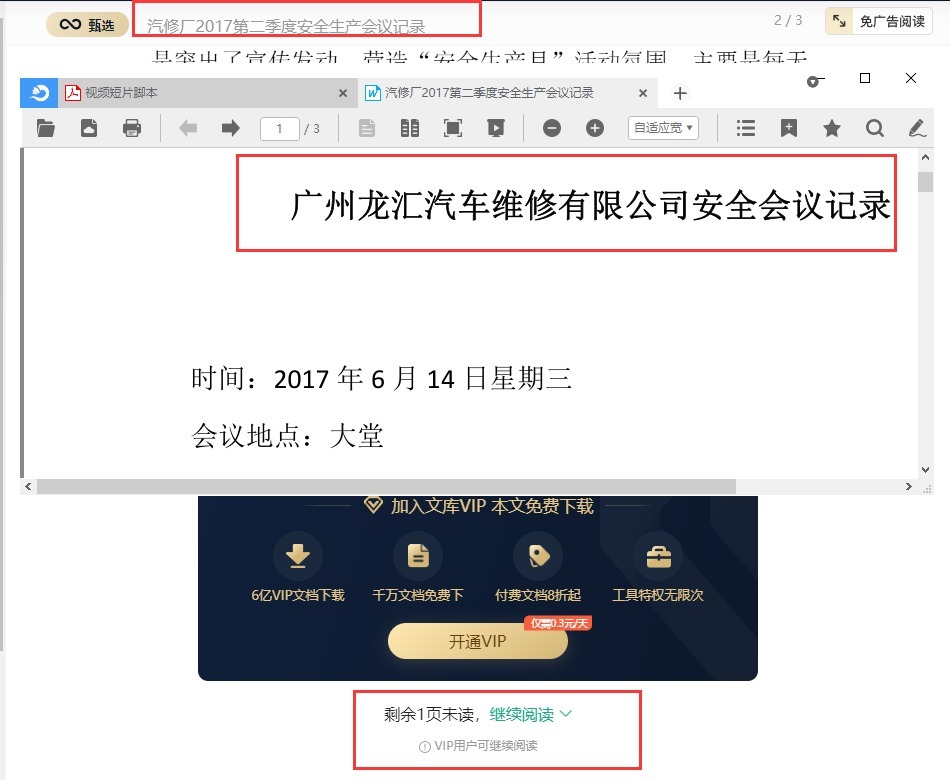Open the table of contents list icon
The height and width of the screenshot is (780, 950).
(745, 128)
